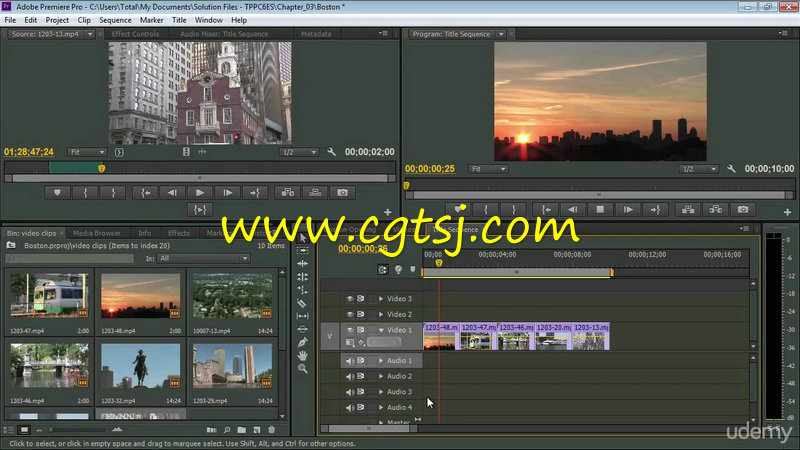
Task: Click the Overwrite button in Source monitor
Action: coord(315,193)
